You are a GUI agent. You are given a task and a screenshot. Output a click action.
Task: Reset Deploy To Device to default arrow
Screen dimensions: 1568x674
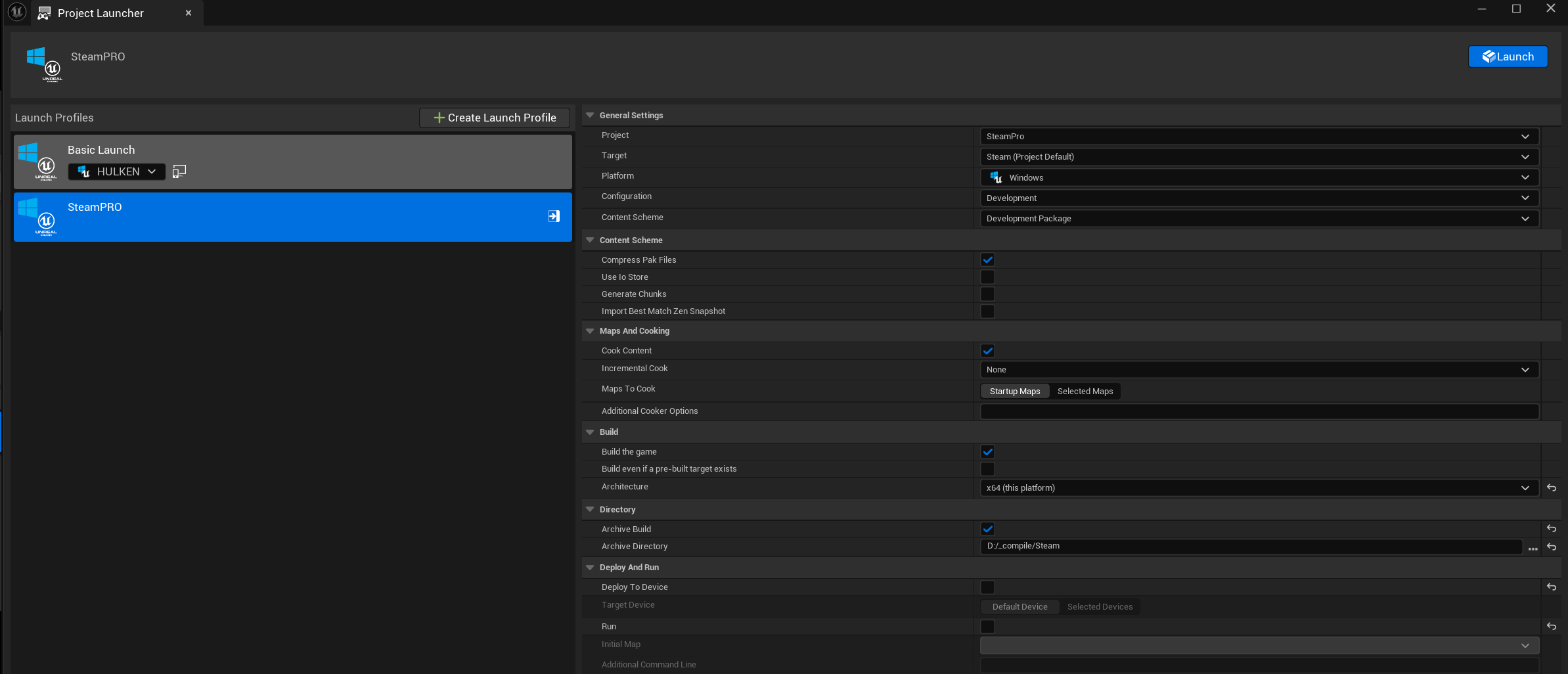1552,587
